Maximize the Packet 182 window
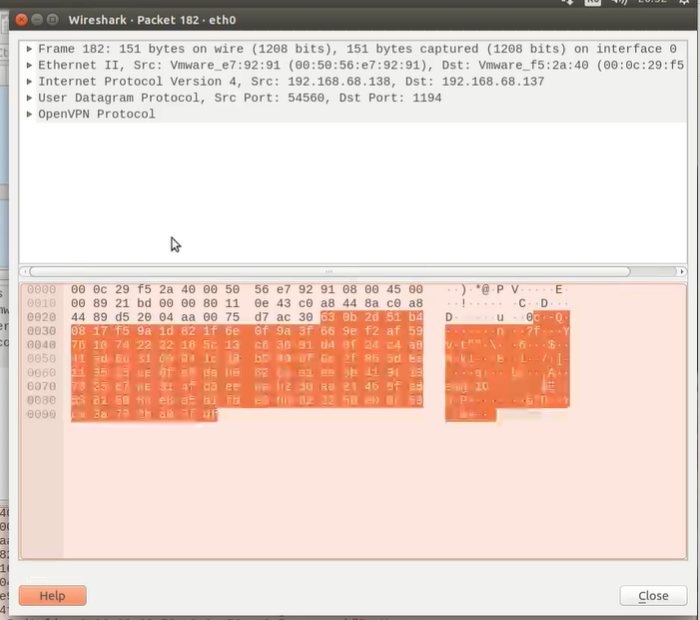Viewport: 700px width, 620px height. point(53,20)
